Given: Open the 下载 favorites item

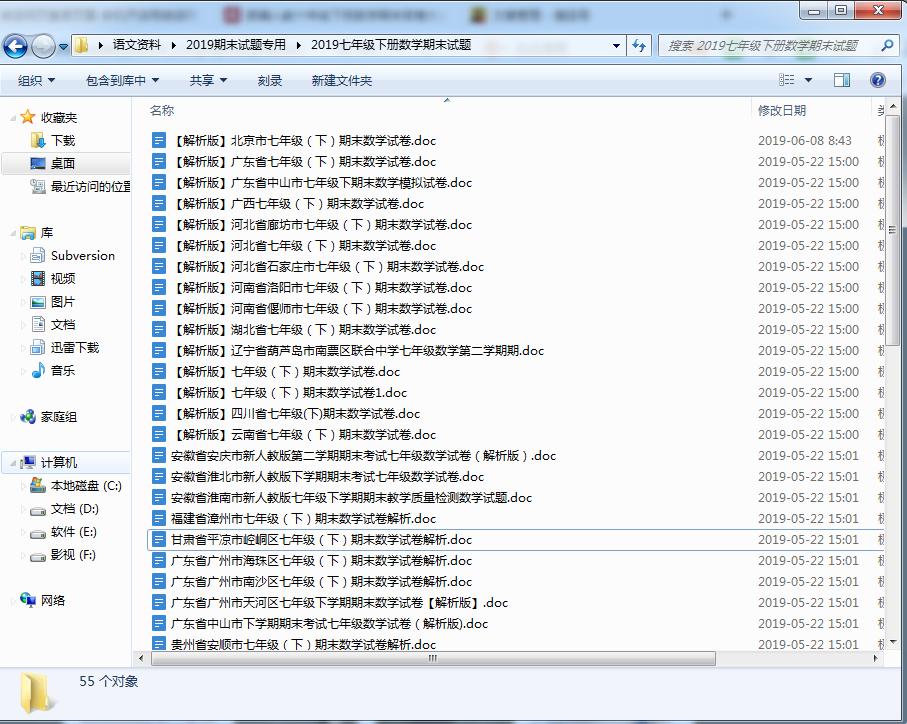Looking at the screenshot, I should point(63,138).
